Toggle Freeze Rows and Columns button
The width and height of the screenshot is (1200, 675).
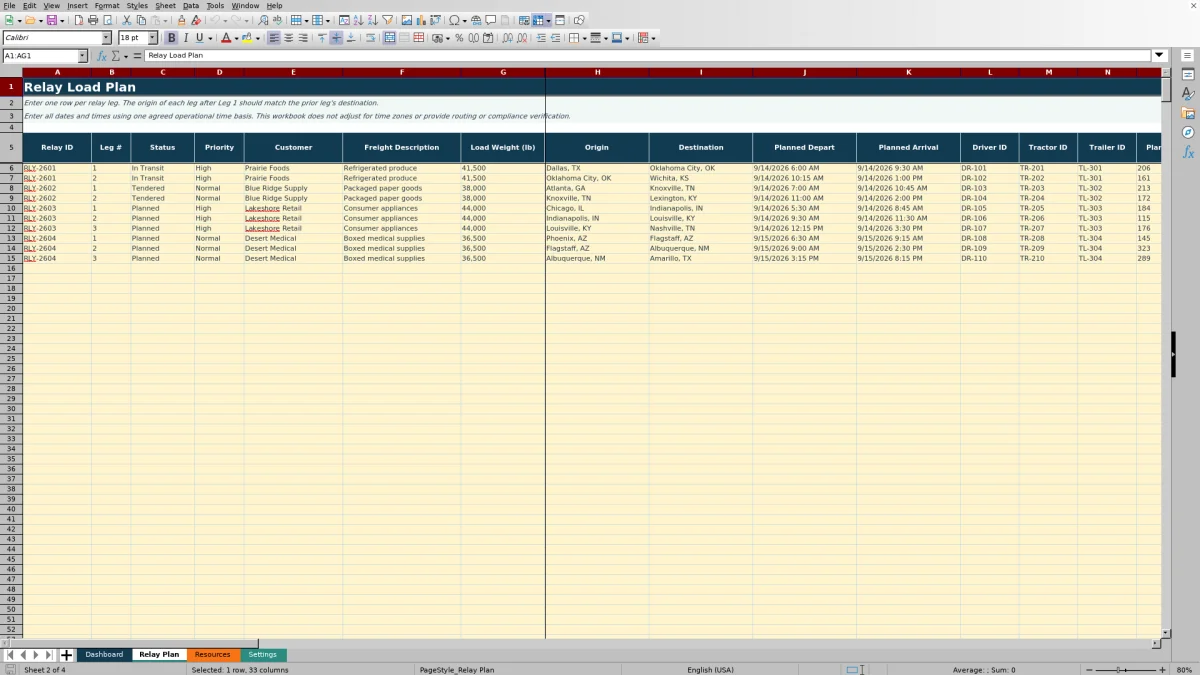538,20
